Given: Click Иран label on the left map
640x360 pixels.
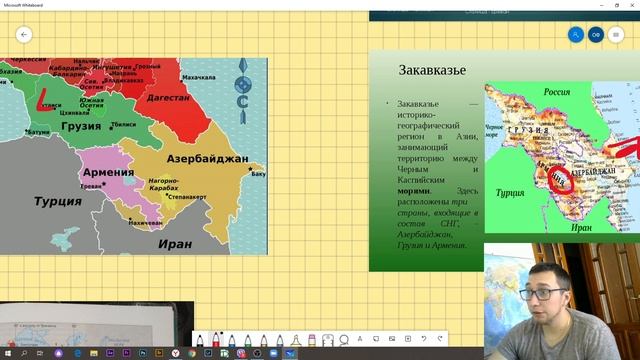Looking at the screenshot, I should [x=175, y=244].
